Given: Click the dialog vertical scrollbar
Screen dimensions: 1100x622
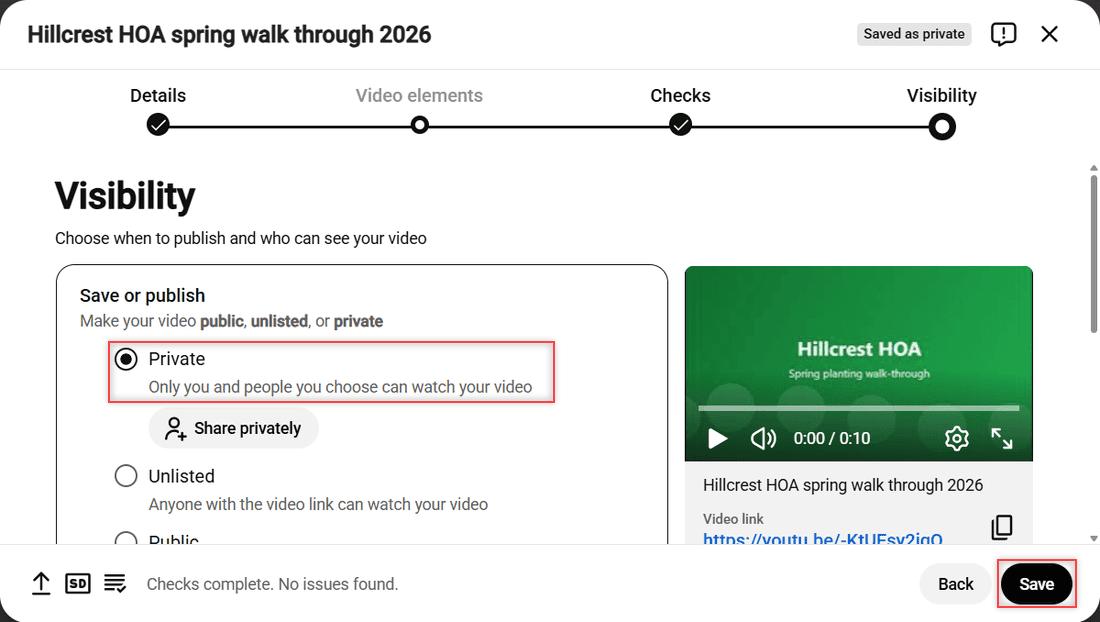Looking at the screenshot, I should click(x=1093, y=253).
